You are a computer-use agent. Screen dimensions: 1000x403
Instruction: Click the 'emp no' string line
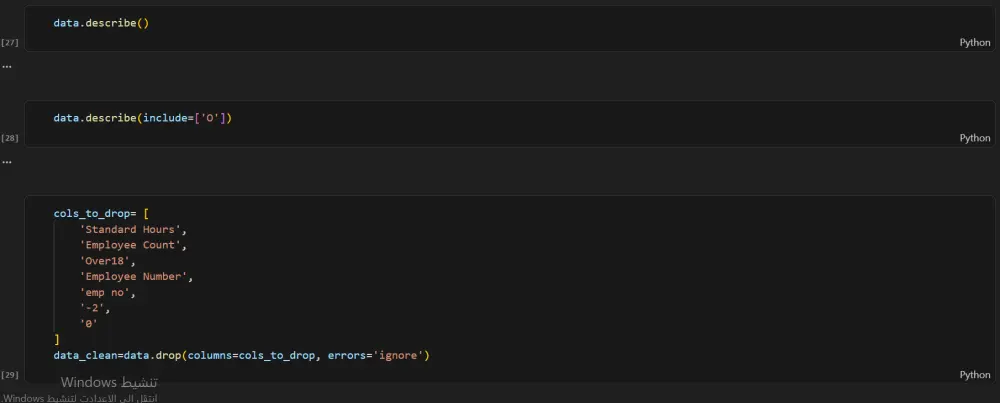[108, 293]
